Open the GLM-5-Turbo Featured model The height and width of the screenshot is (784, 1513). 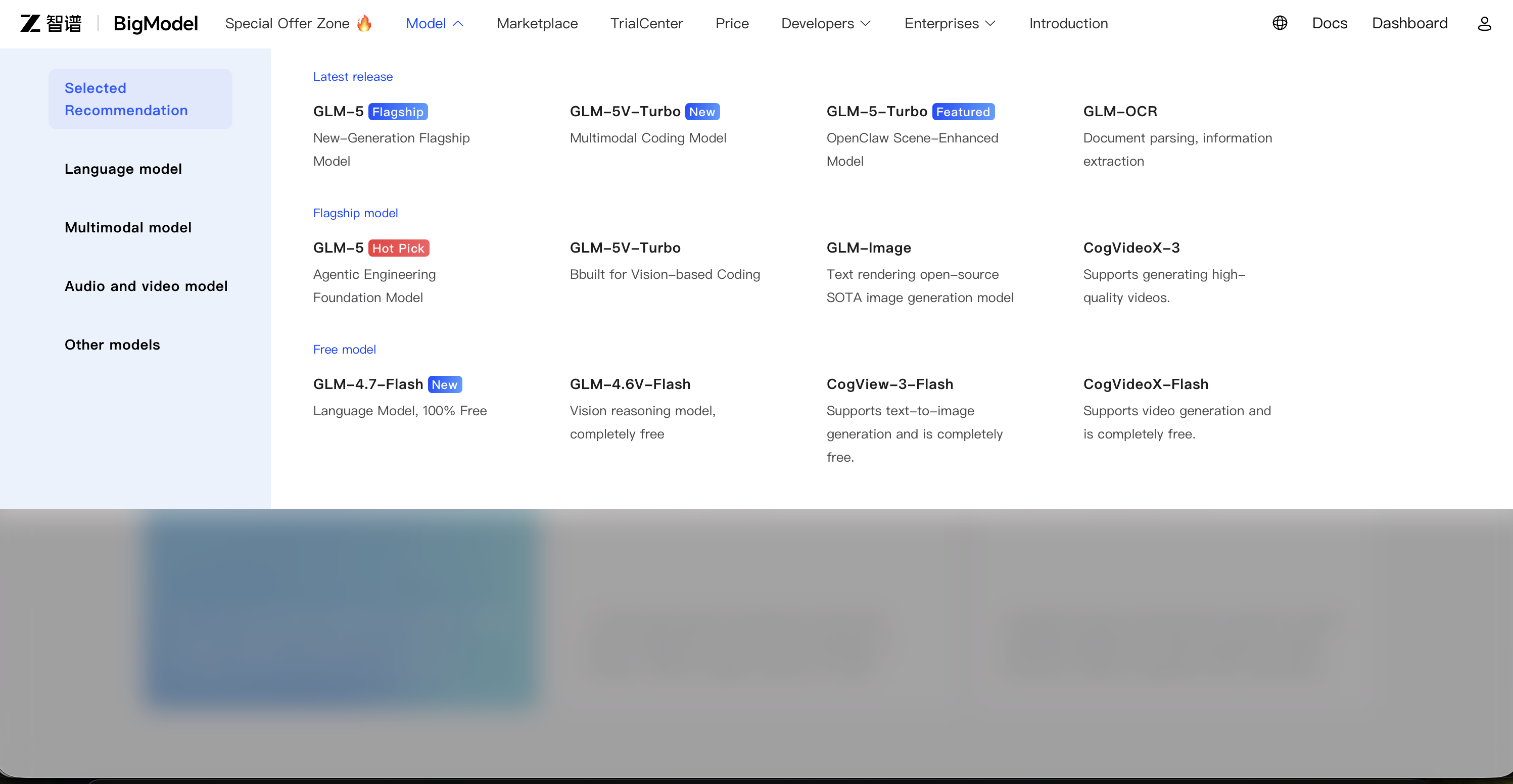tap(877, 112)
